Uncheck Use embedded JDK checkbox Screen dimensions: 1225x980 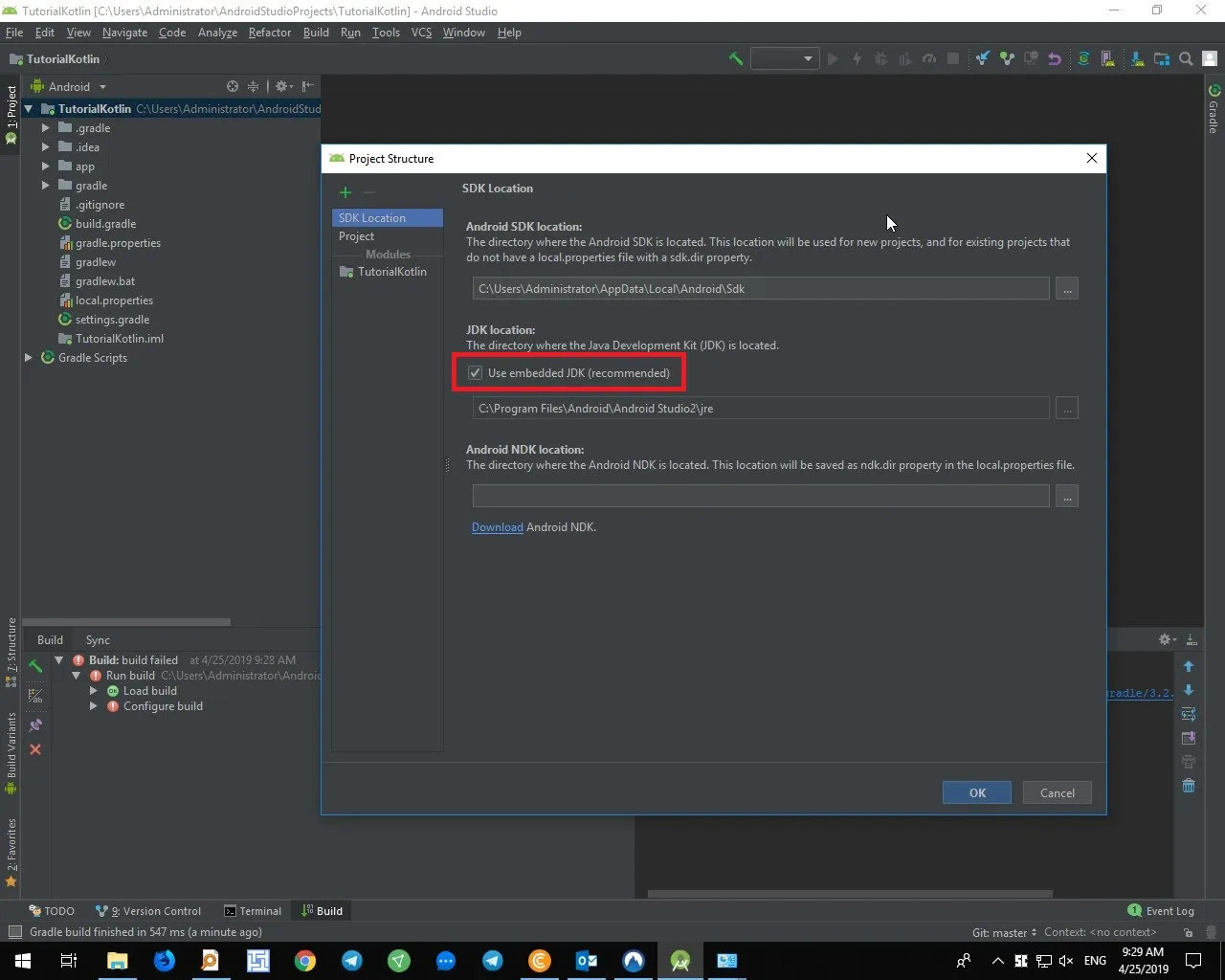point(476,373)
